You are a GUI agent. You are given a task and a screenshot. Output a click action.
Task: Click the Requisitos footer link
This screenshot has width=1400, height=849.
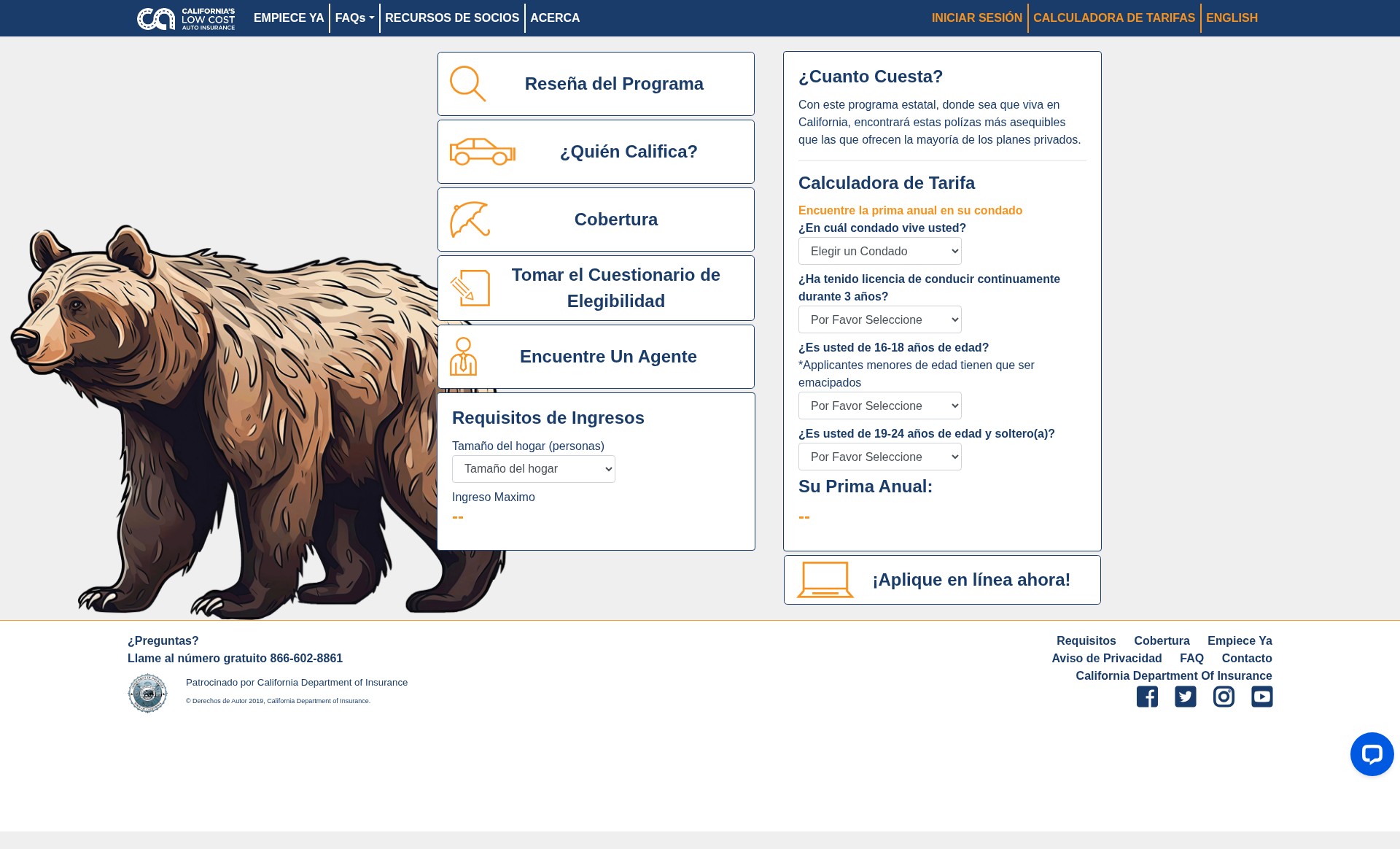pyautogui.click(x=1086, y=641)
